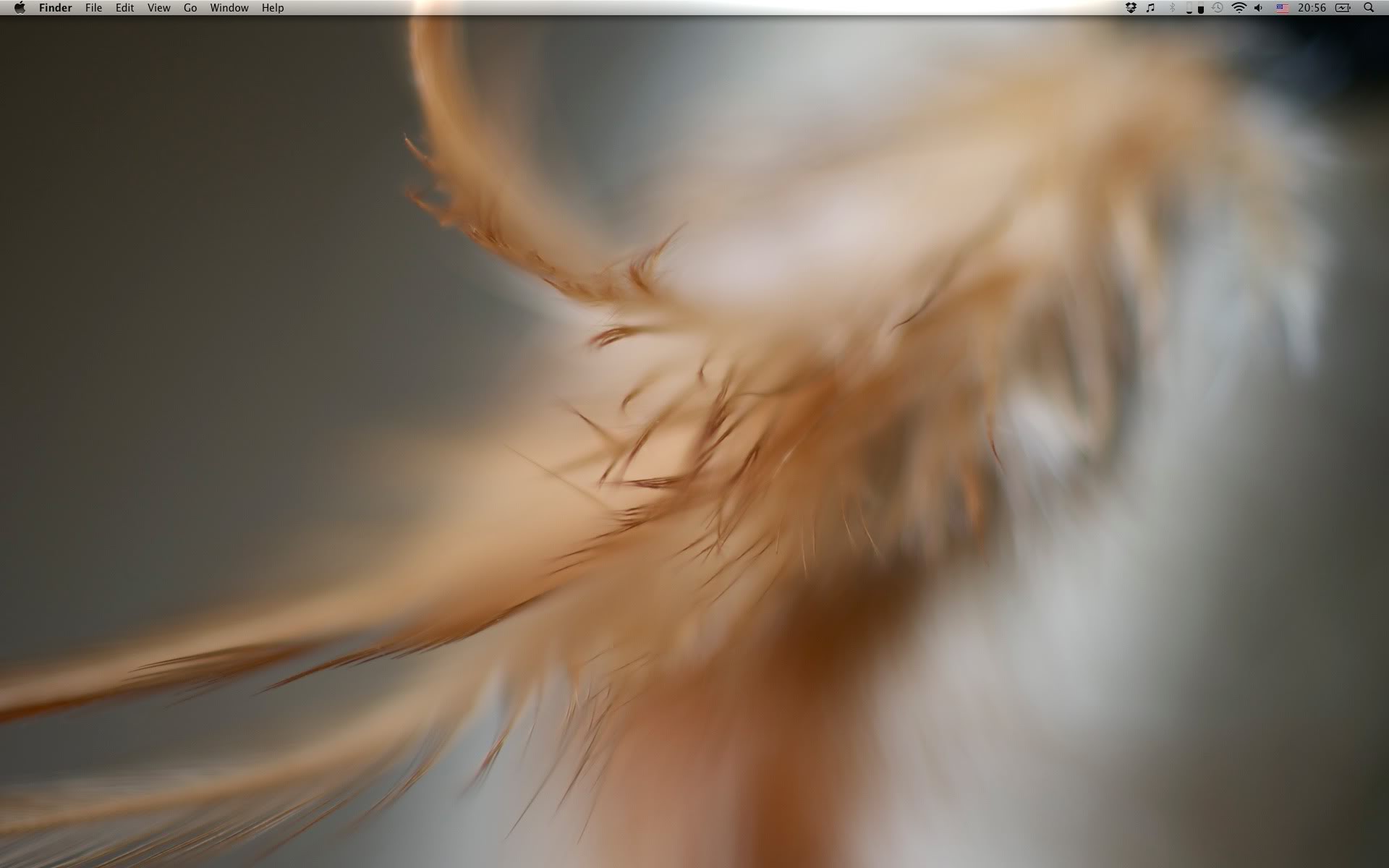Click the first battery level gauge icon
The width and height of the screenshot is (1389, 868).
[1189, 8]
